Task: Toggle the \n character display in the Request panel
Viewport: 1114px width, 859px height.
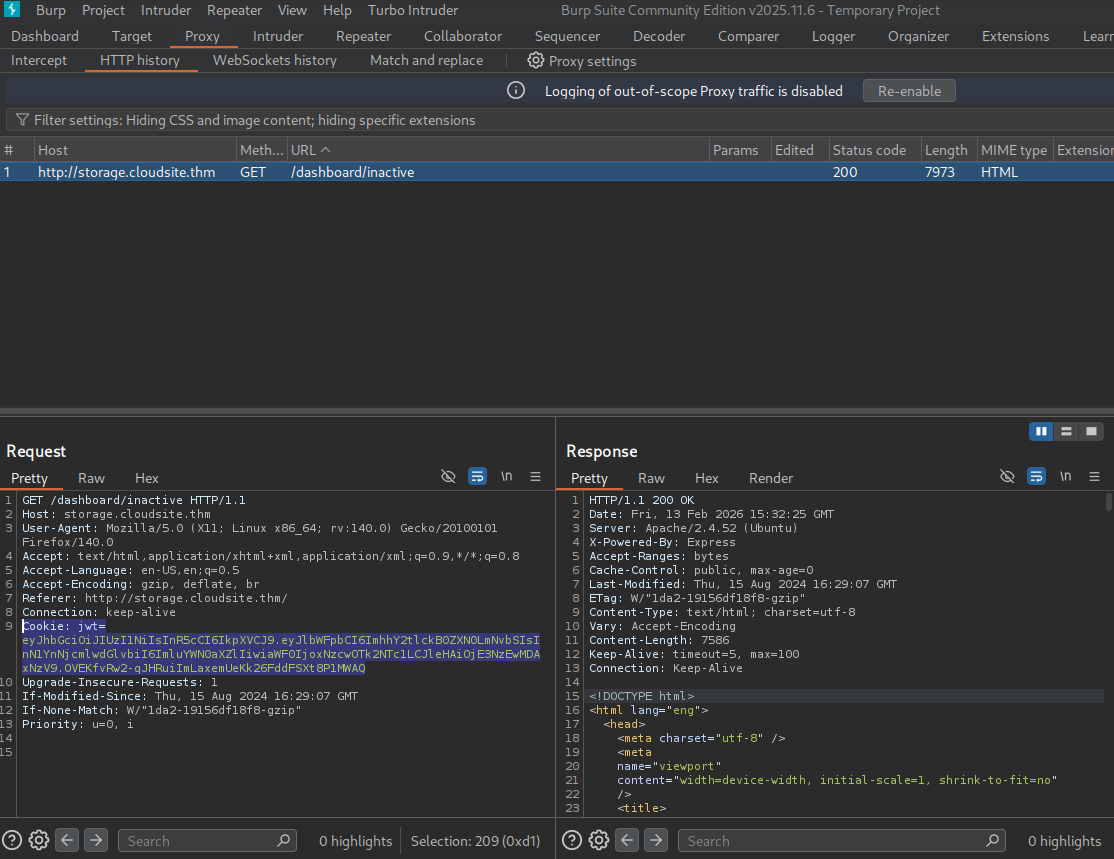Action: tap(507, 476)
